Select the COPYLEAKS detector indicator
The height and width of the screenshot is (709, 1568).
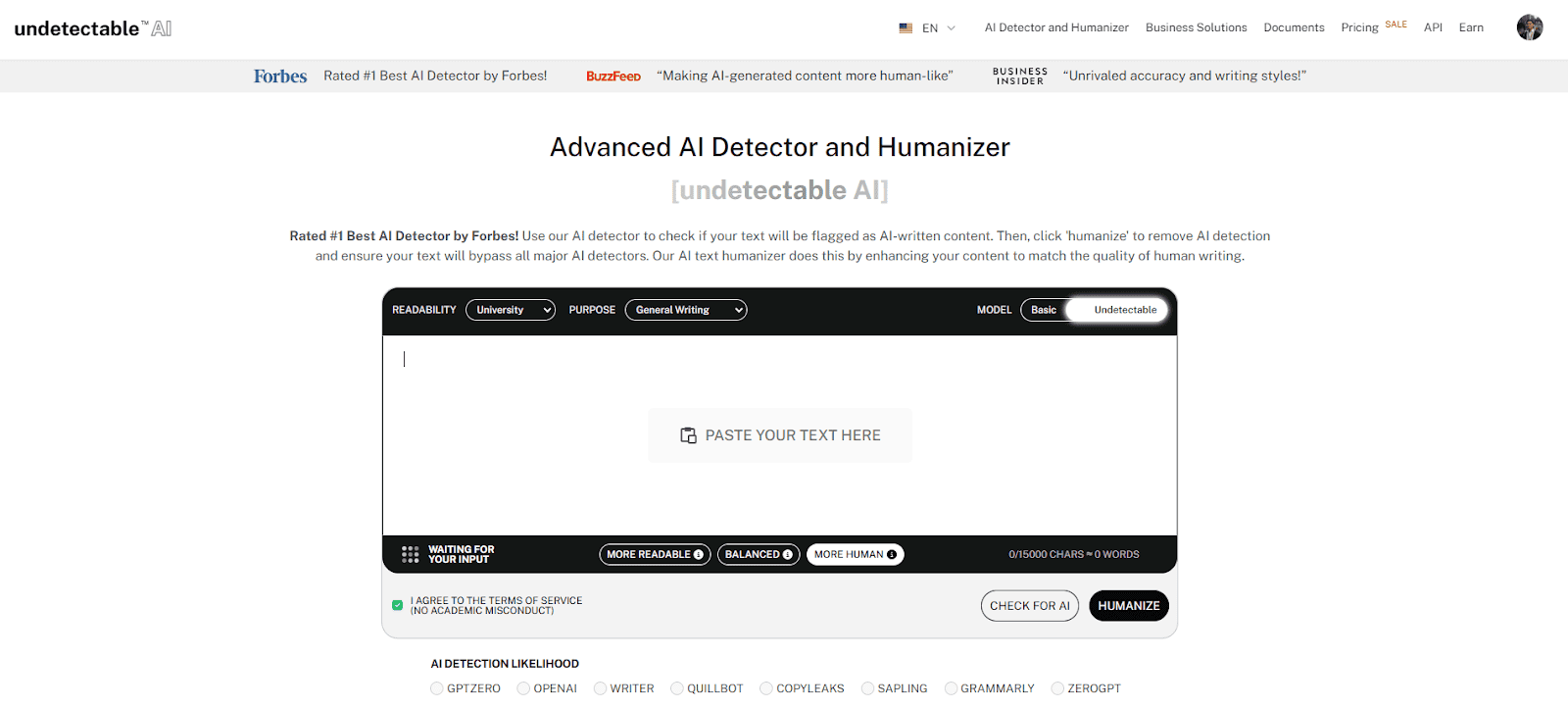click(x=766, y=688)
